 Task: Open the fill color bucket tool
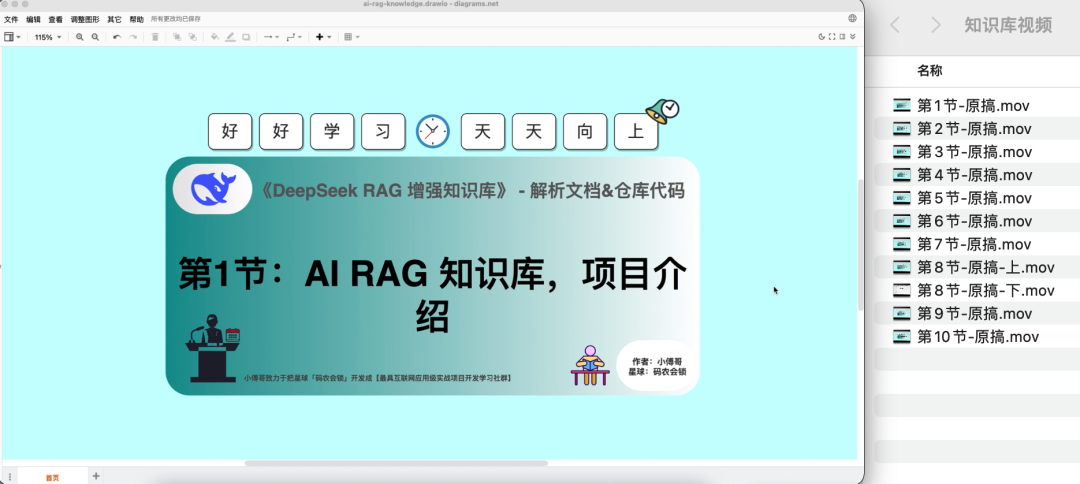pyautogui.click(x=215, y=37)
